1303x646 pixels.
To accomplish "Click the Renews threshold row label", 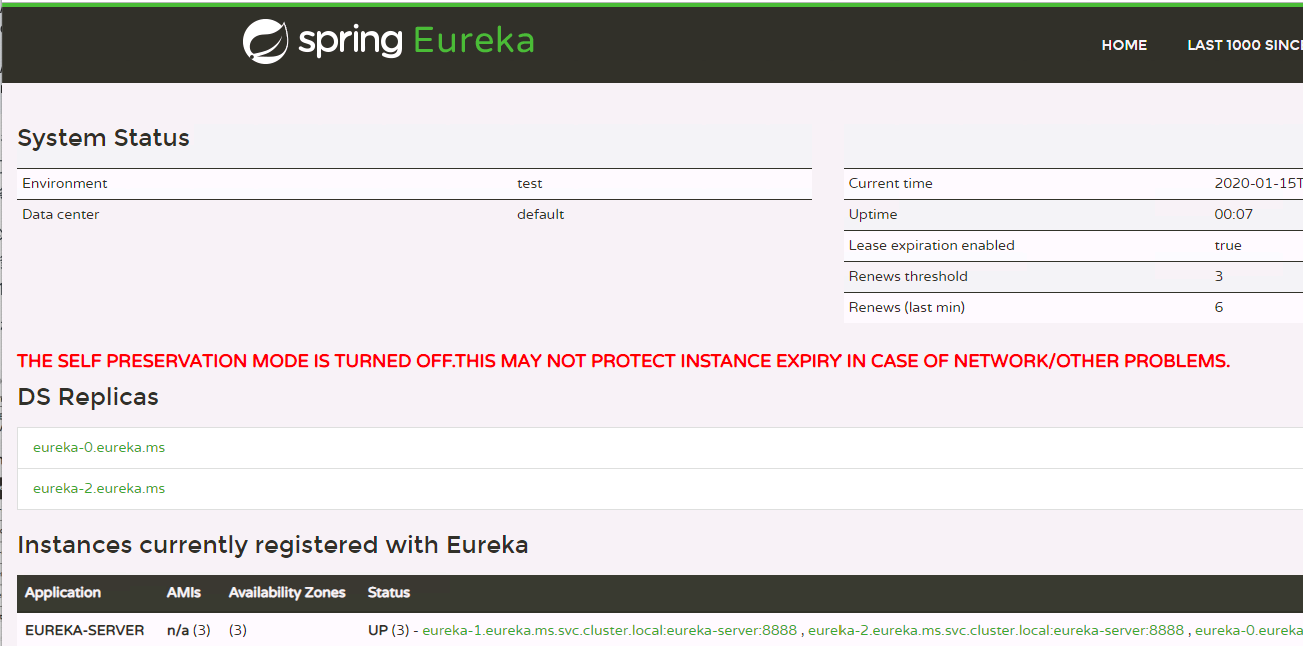I will coord(908,277).
